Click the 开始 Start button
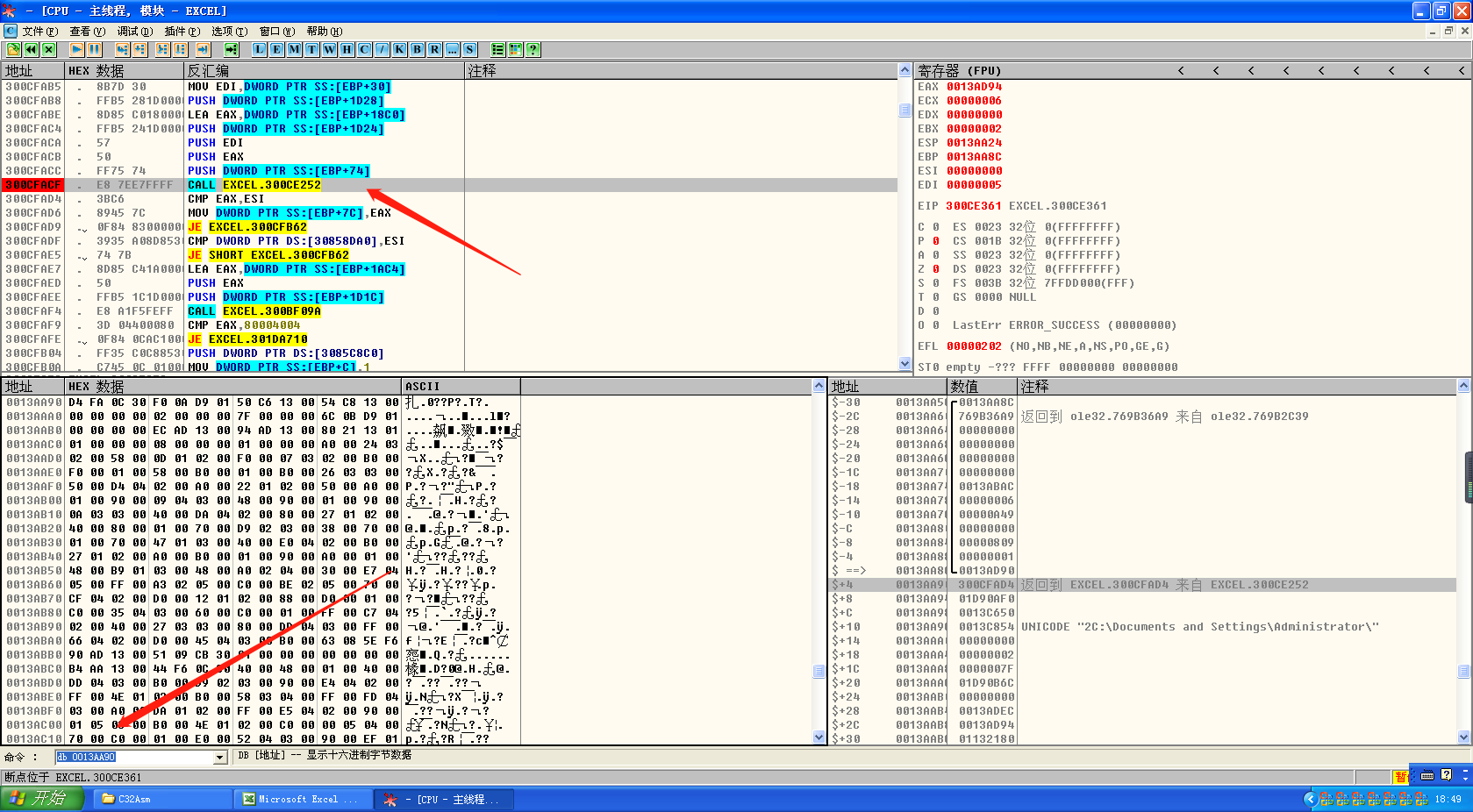 [42, 799]
